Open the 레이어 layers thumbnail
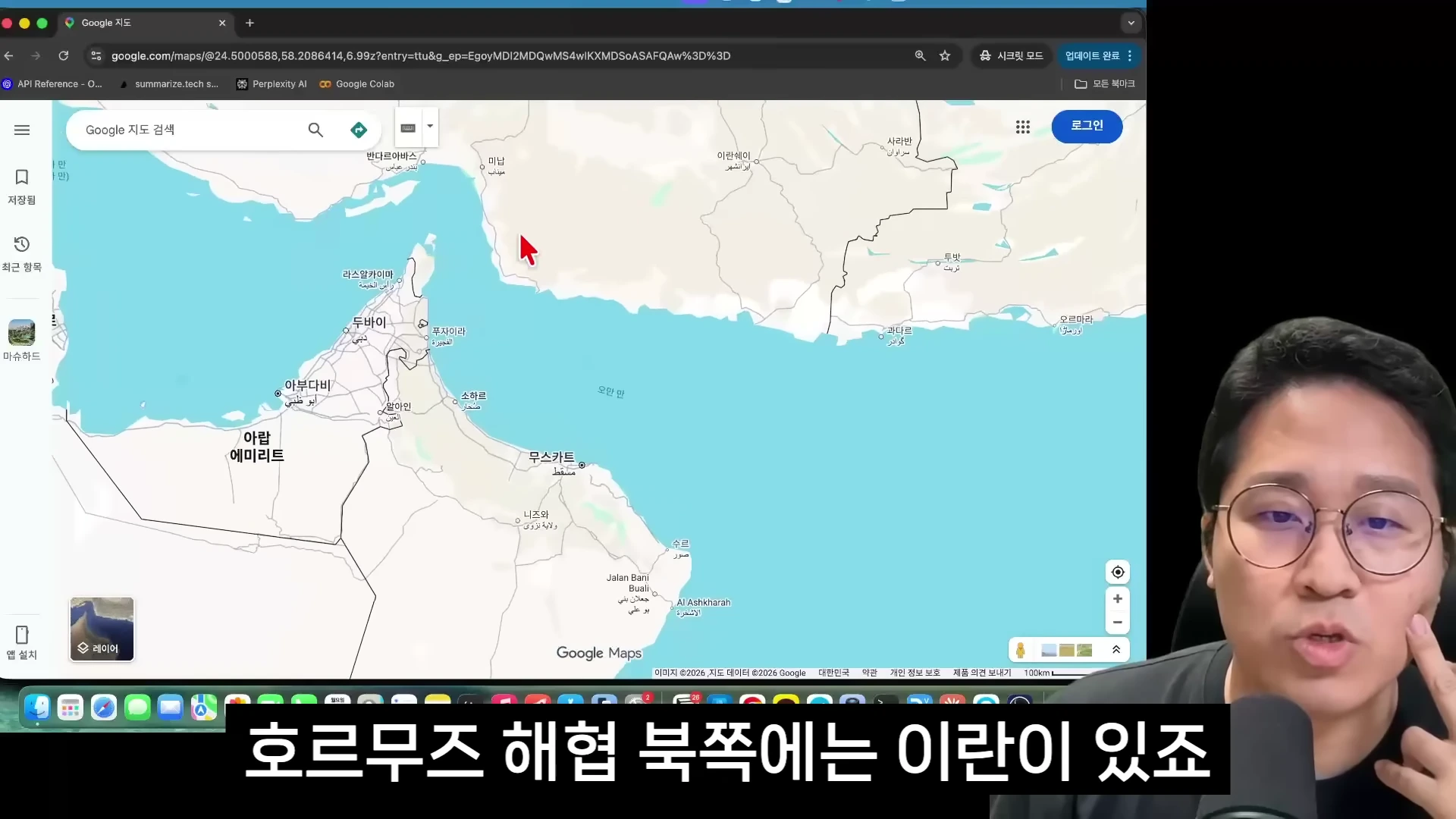This screenshot has height=819, width=1456. tap(102, 629)
